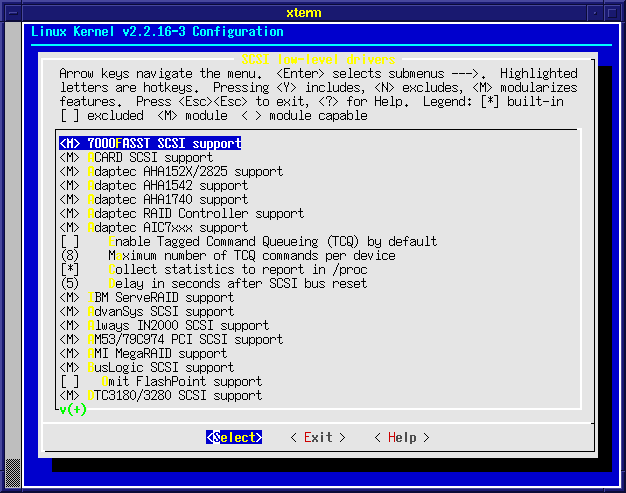Change module state of Adaptec AIC7xxx support
The width and height of the screenshot is (626, 493).
(69, 227)
